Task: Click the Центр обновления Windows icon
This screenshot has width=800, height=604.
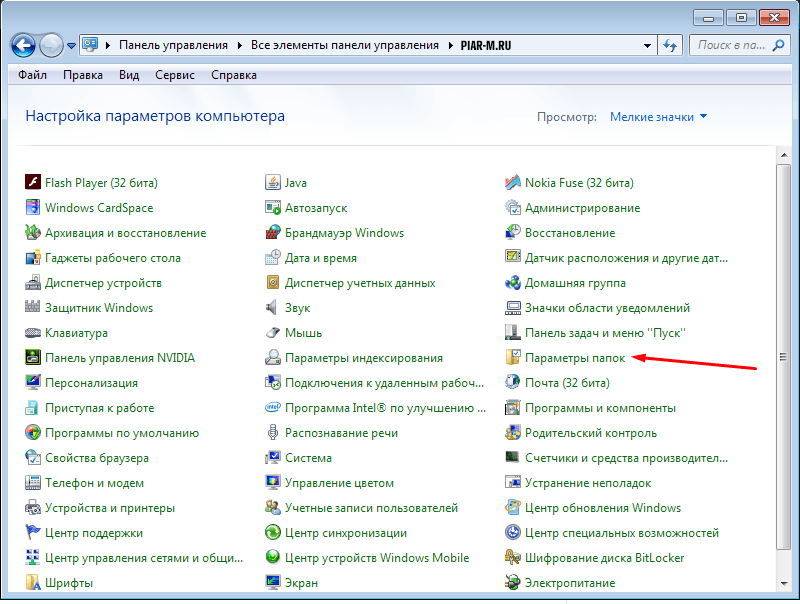Action: (x=513, y=507)
